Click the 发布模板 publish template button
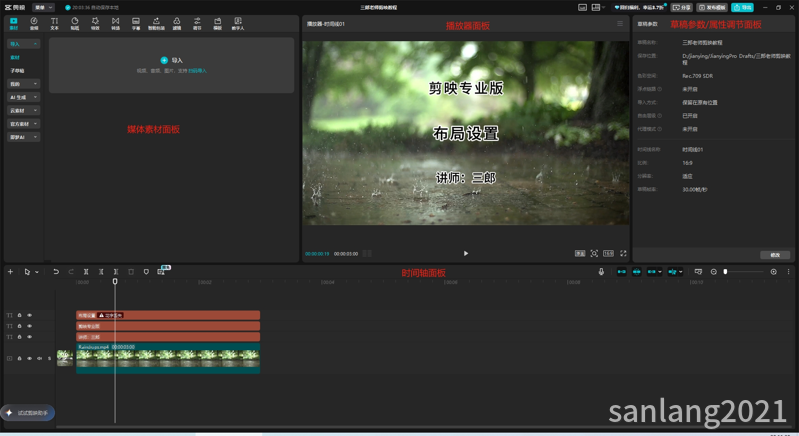 (712, 8)
